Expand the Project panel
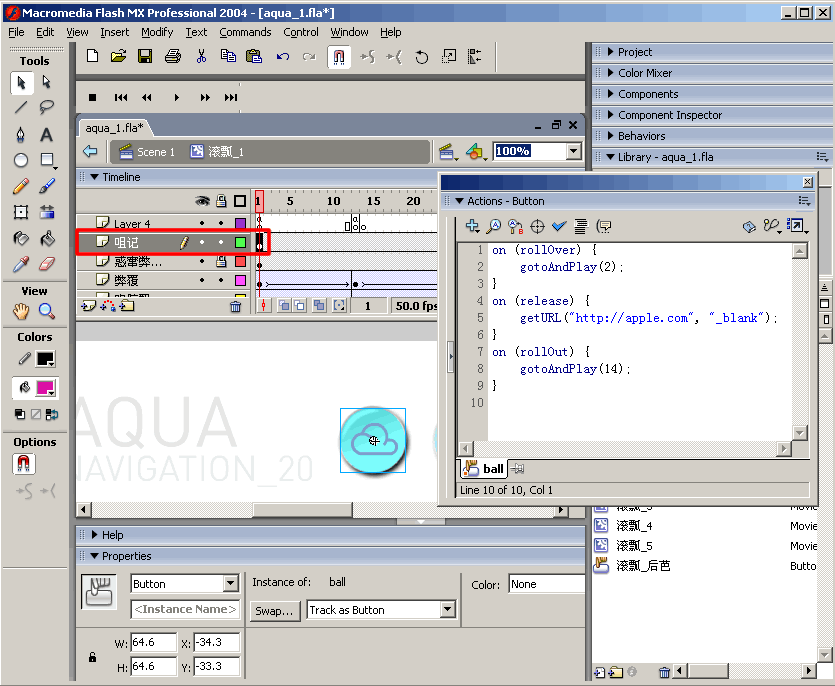835x686 pixels. tap(611, 52)
